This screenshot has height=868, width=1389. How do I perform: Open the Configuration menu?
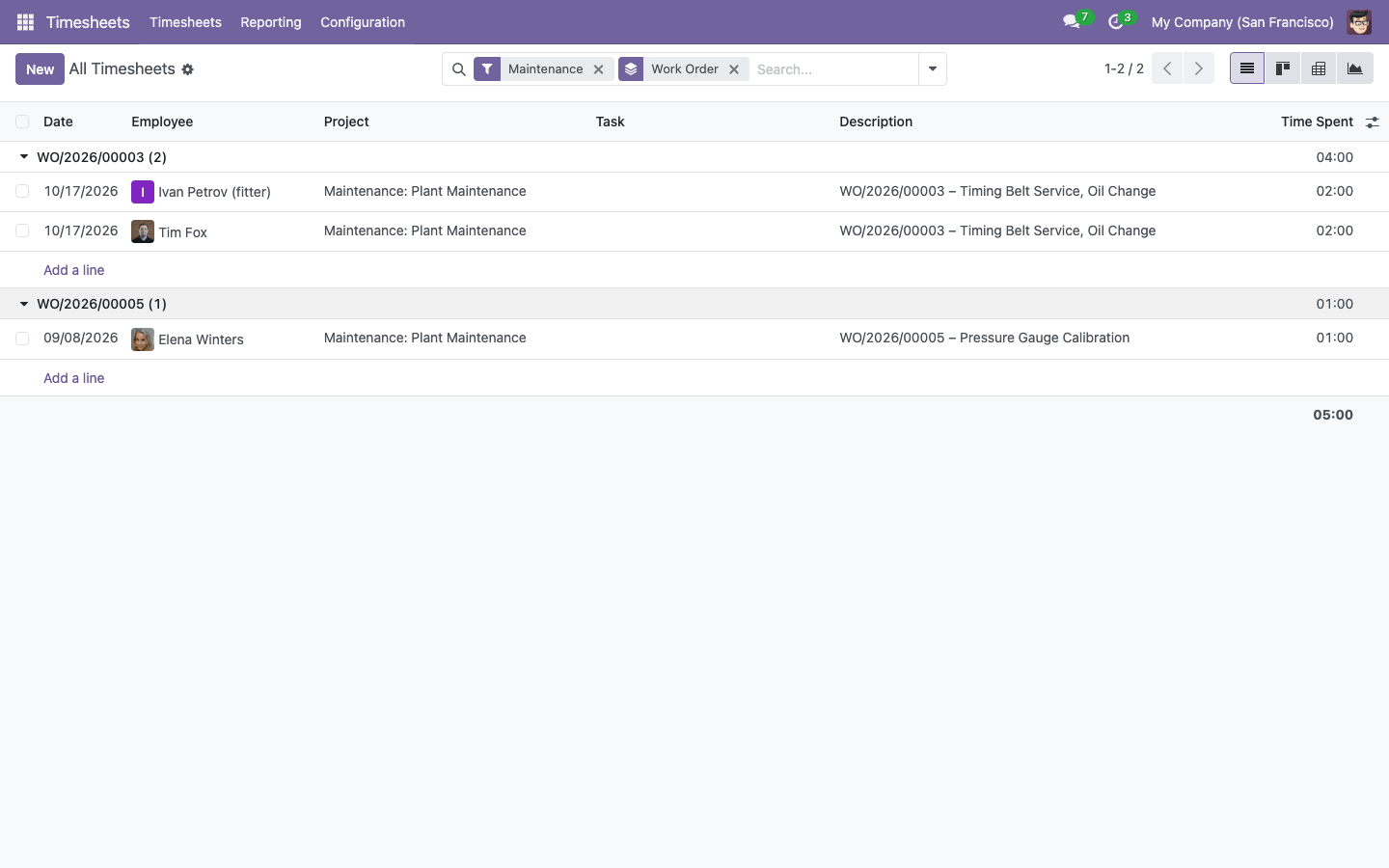[363, 22]
